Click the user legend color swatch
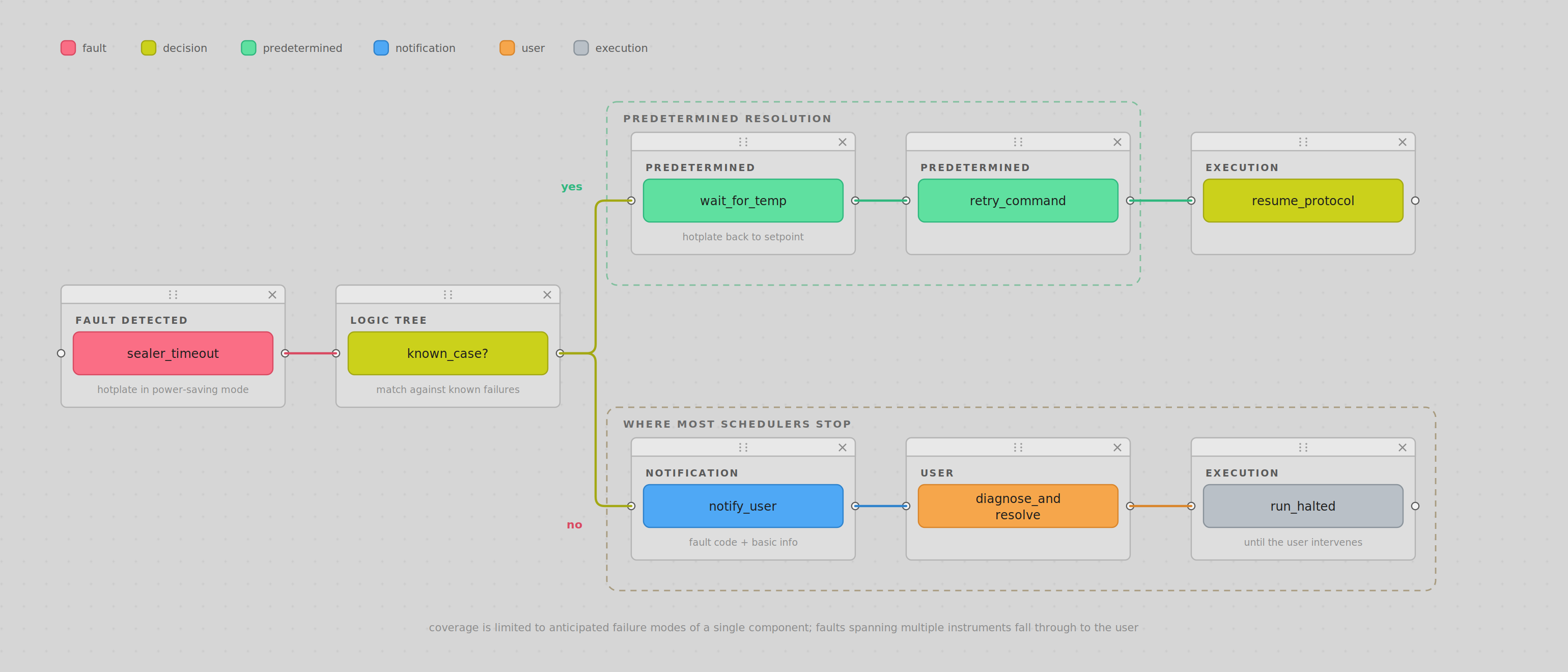This screenshot has width=1568, height=672. 507,48
